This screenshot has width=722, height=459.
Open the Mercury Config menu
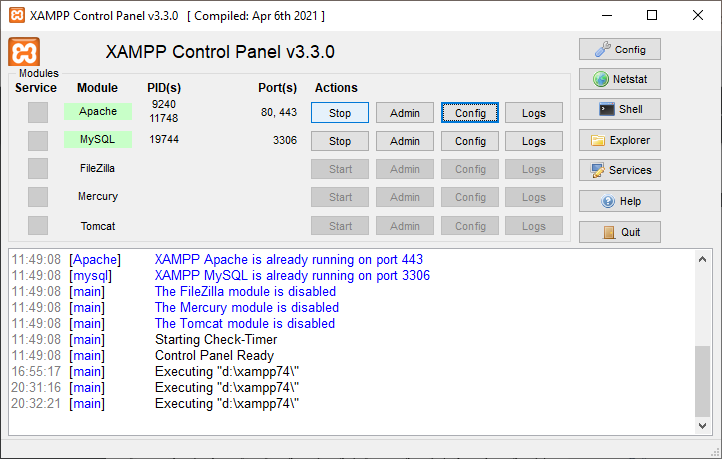click(470, 197)
